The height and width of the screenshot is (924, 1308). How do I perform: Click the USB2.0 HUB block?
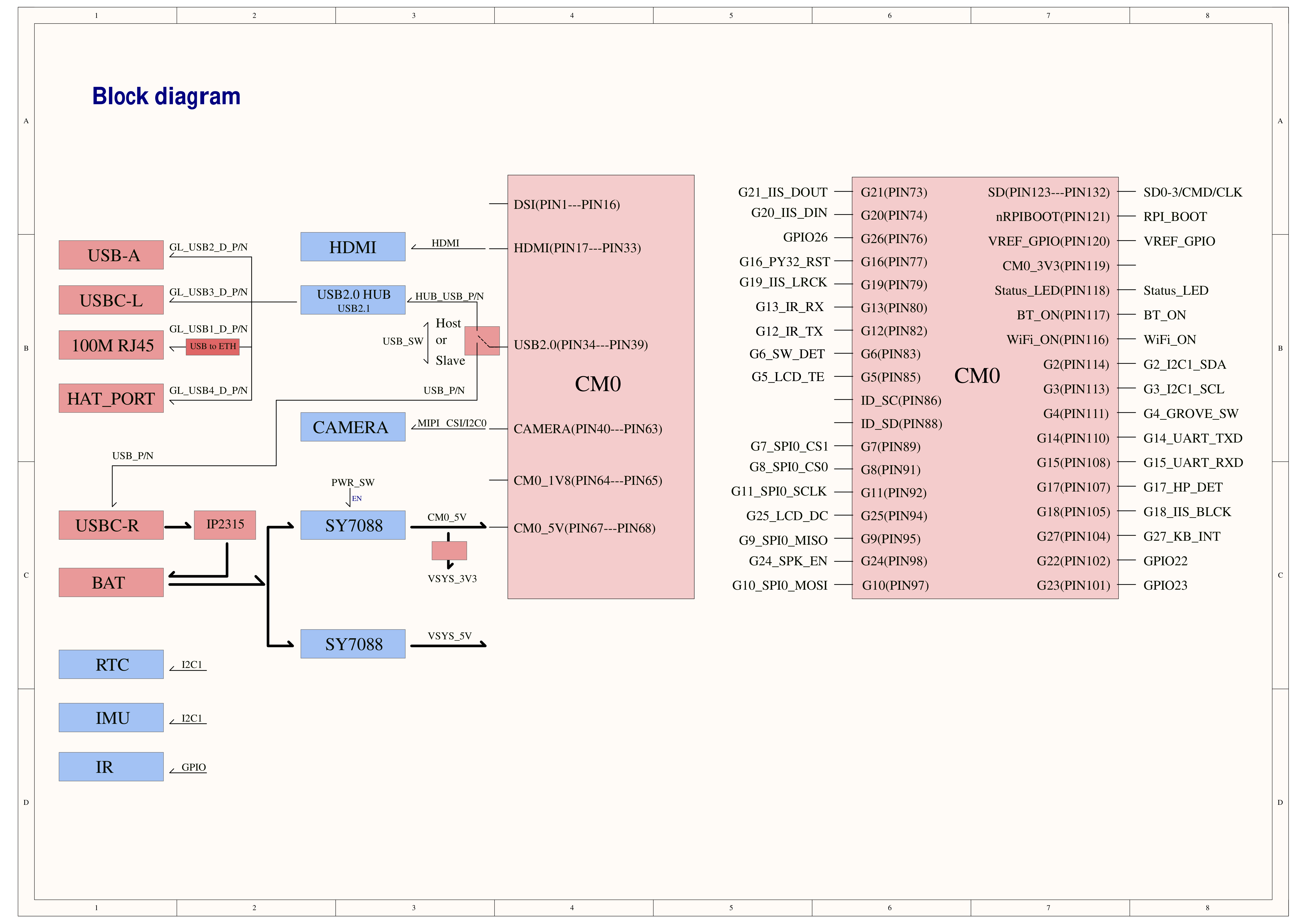point(353,300)
